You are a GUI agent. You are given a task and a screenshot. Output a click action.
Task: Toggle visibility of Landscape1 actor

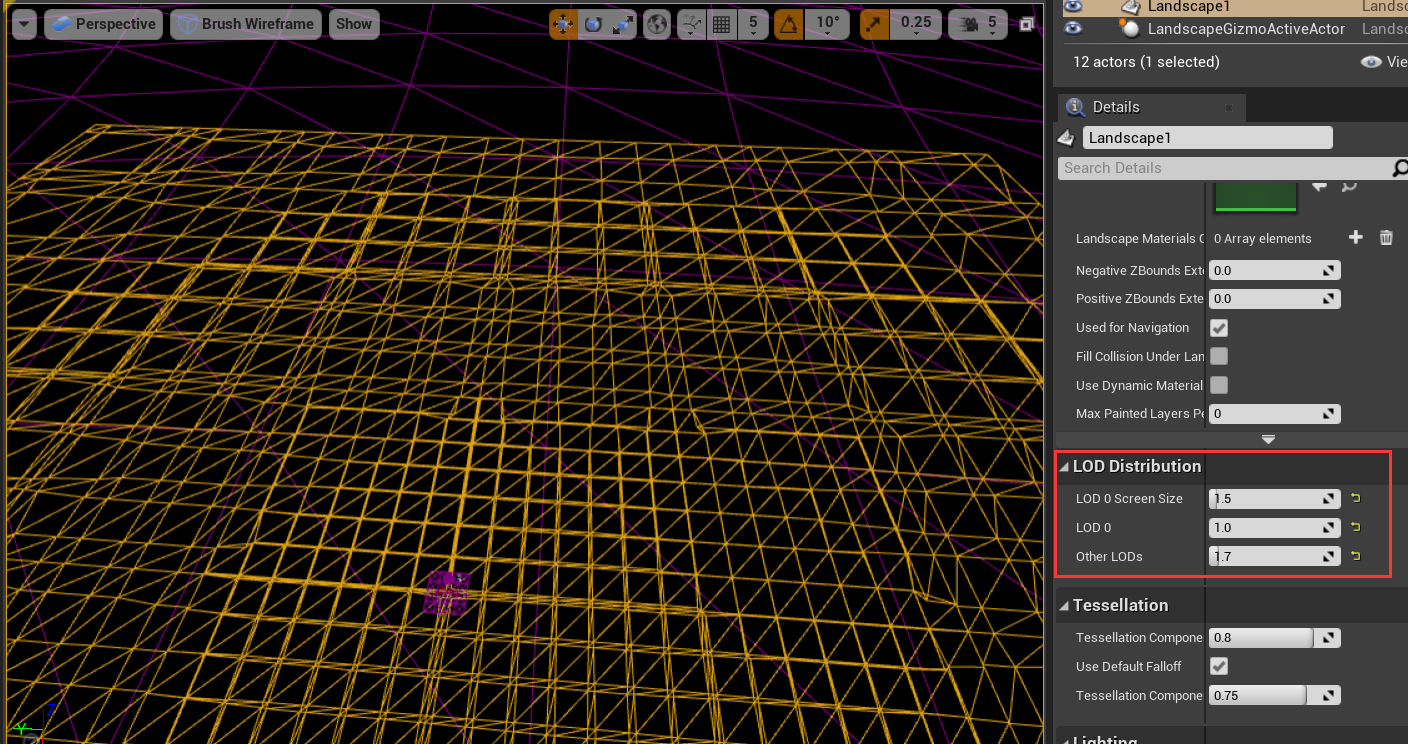(x=1073, y=6)
